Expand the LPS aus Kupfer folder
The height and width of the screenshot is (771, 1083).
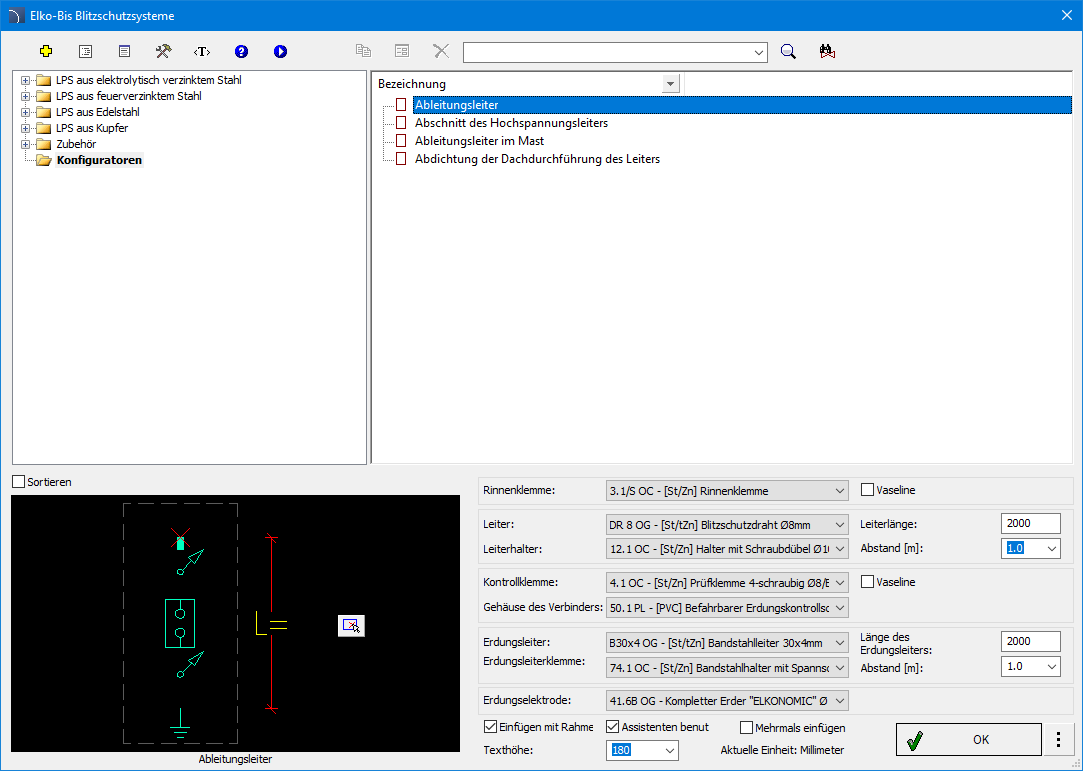coord(26,128)
